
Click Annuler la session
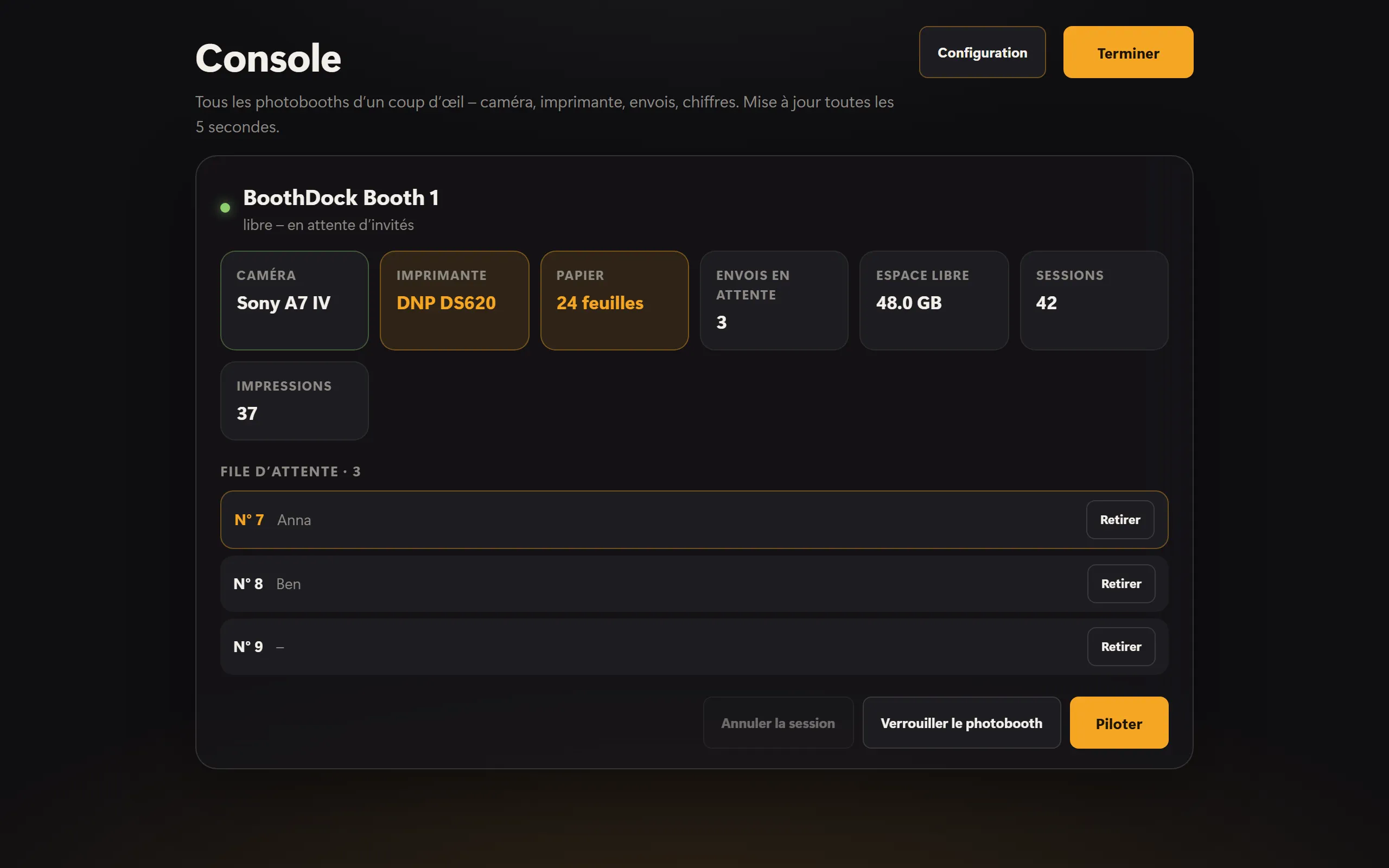tap(778, 723)
